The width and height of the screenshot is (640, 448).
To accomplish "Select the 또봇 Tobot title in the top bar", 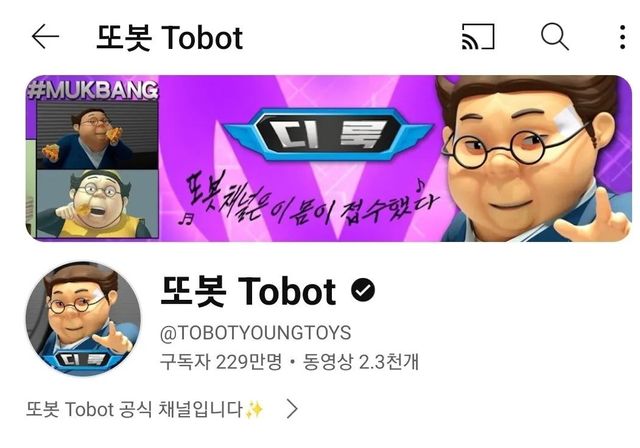I will point(169,38).
